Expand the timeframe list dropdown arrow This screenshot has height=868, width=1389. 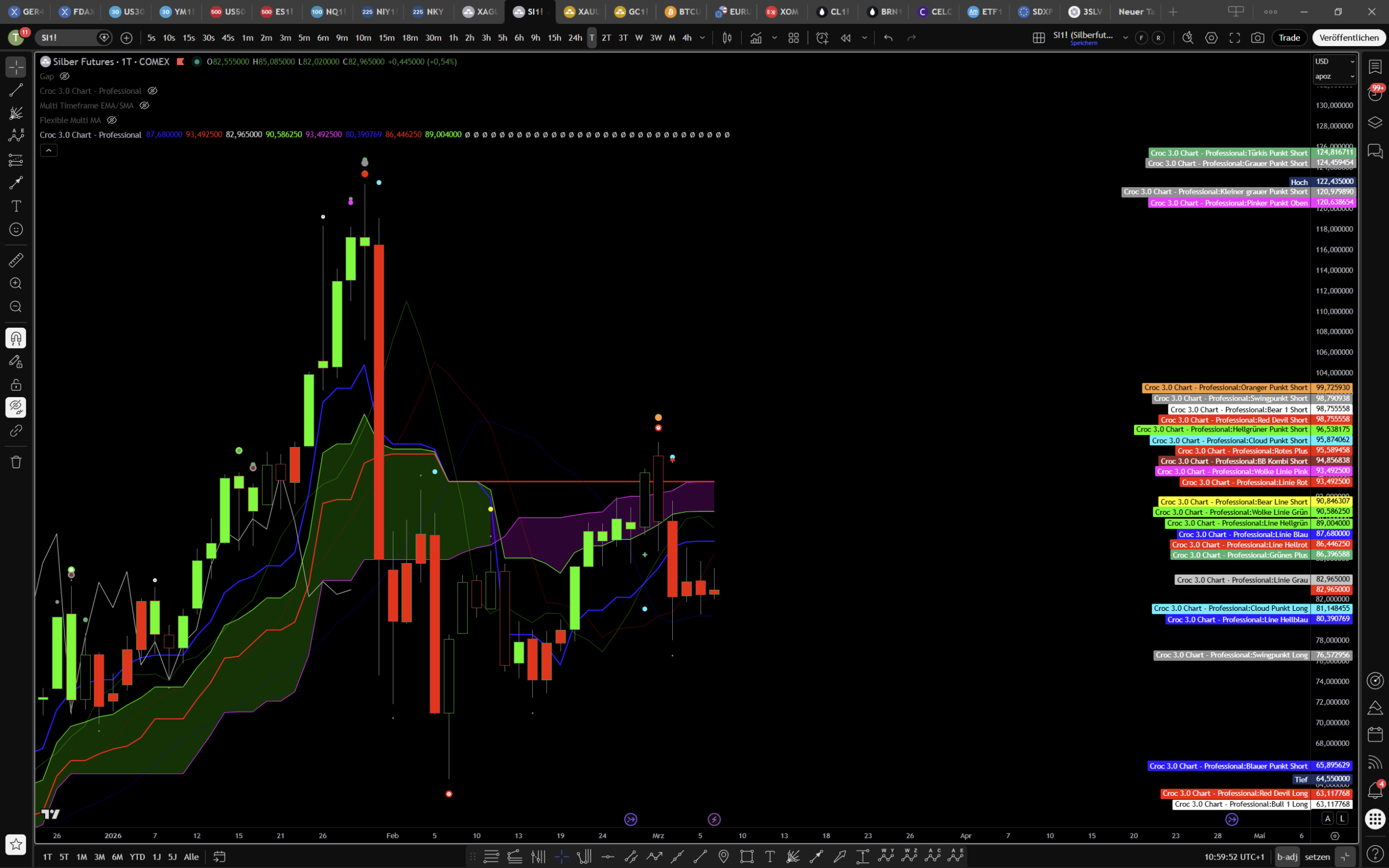(702, 38)
